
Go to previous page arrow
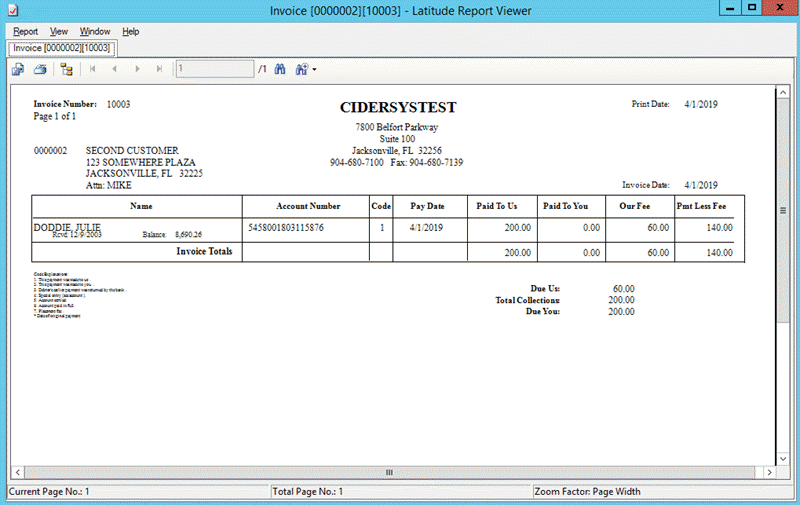point(115,69)
